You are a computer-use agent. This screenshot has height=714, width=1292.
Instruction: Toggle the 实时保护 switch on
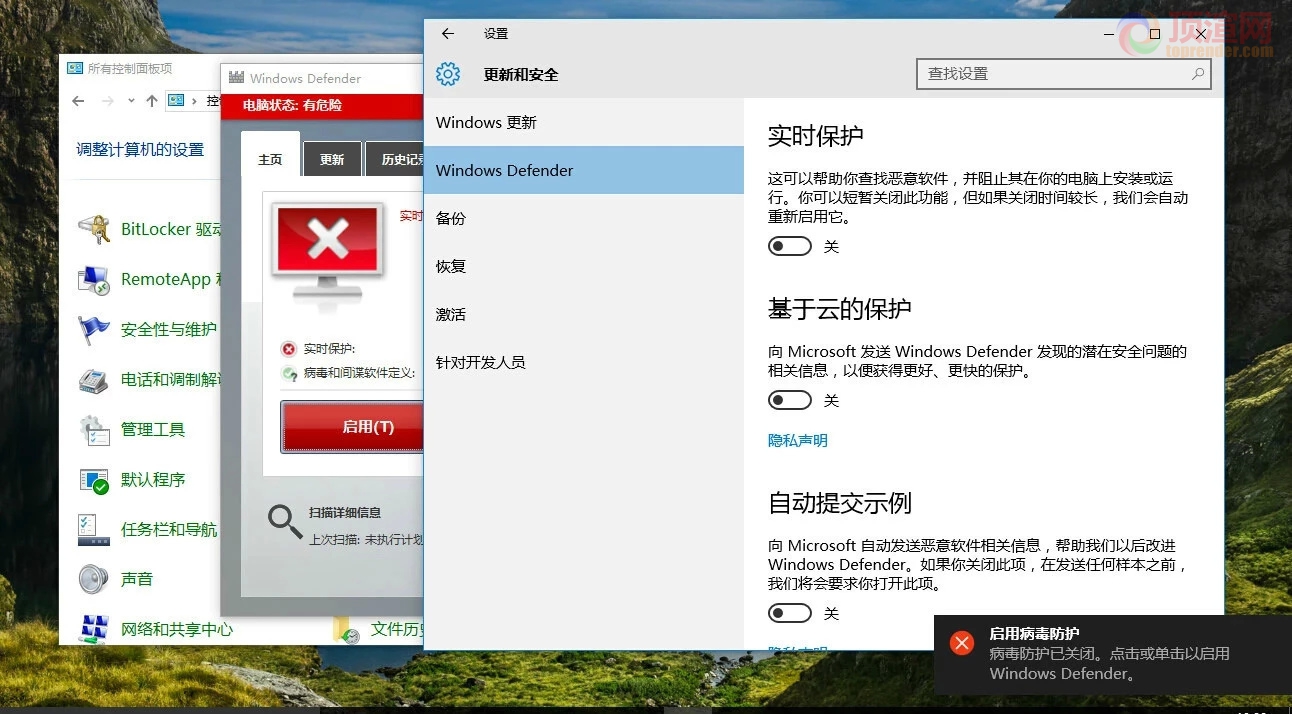pyautogui.click(x=789, y=246)
